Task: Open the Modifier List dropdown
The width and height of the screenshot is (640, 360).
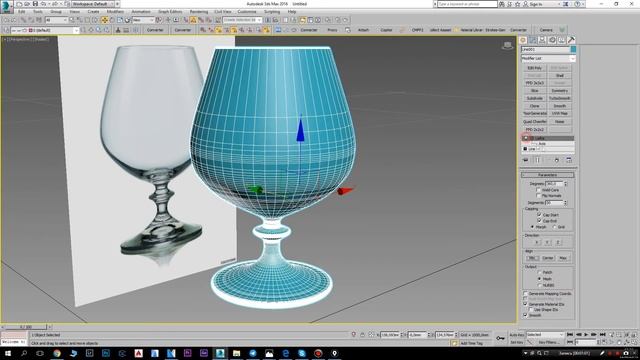Action: point(548,58)
